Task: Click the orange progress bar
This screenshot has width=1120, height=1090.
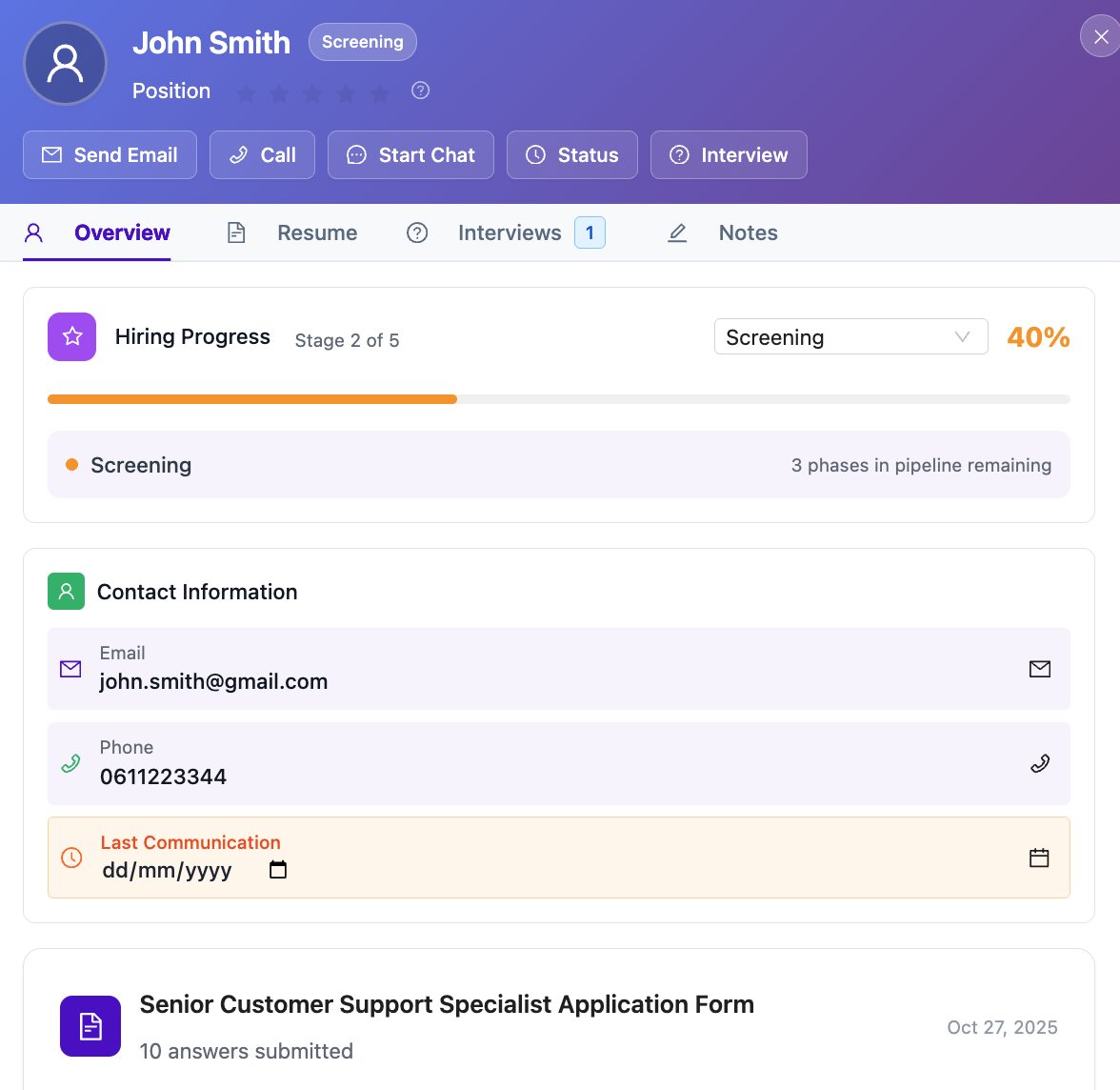Action: tap(252, 398)
